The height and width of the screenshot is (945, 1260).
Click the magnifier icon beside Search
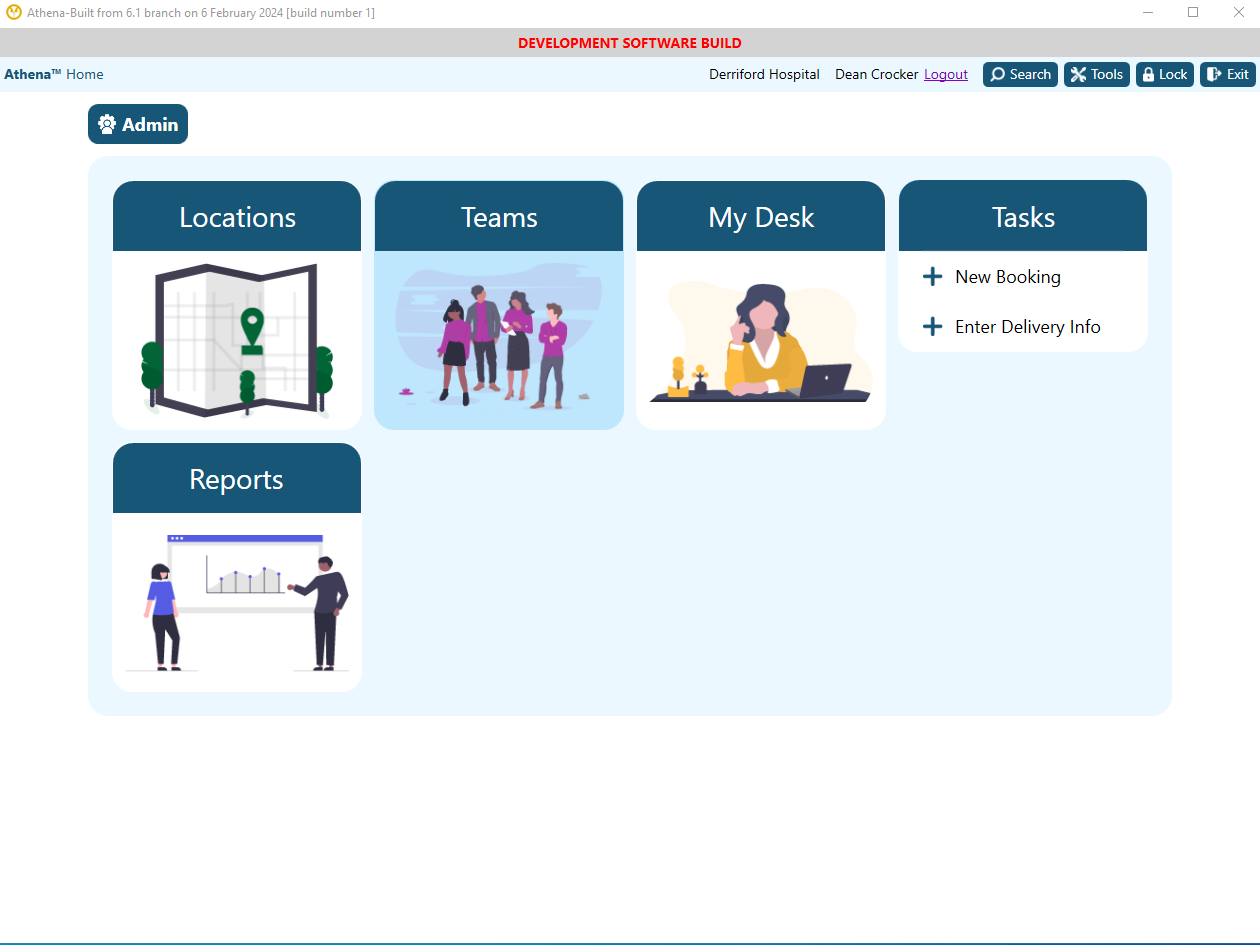point(997,75)
